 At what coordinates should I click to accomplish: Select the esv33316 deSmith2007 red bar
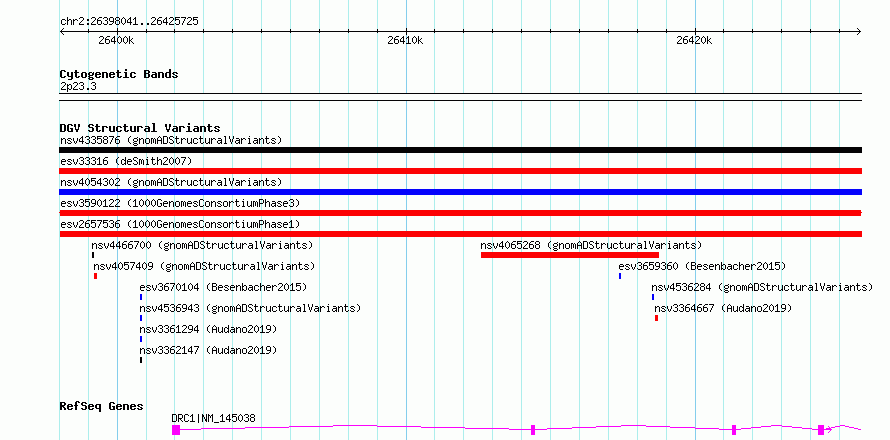pos(460,171)
